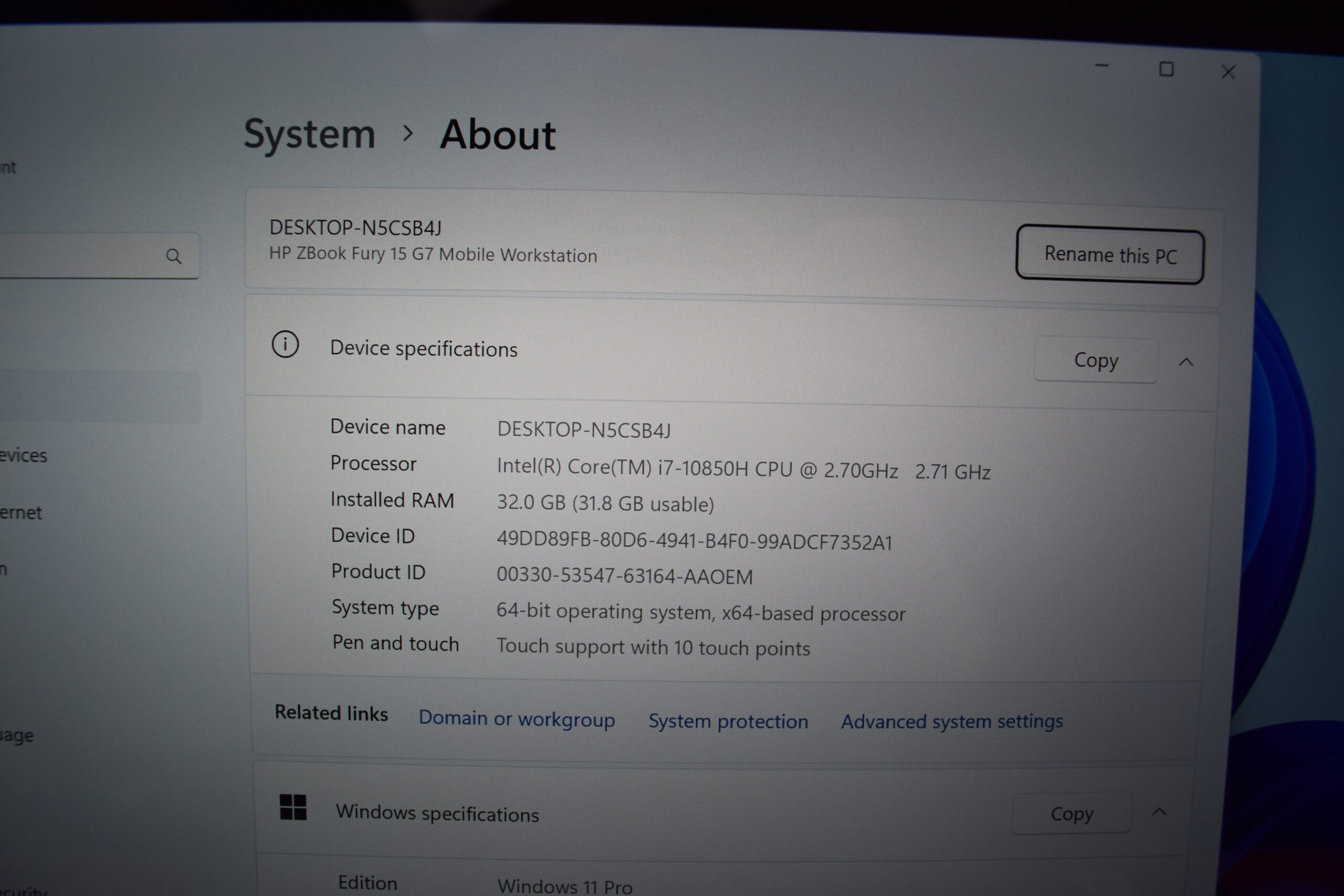The image size is (1344, 896).
Task: Click the 32.0 GB installed RAM value
Action: (605, 503)
